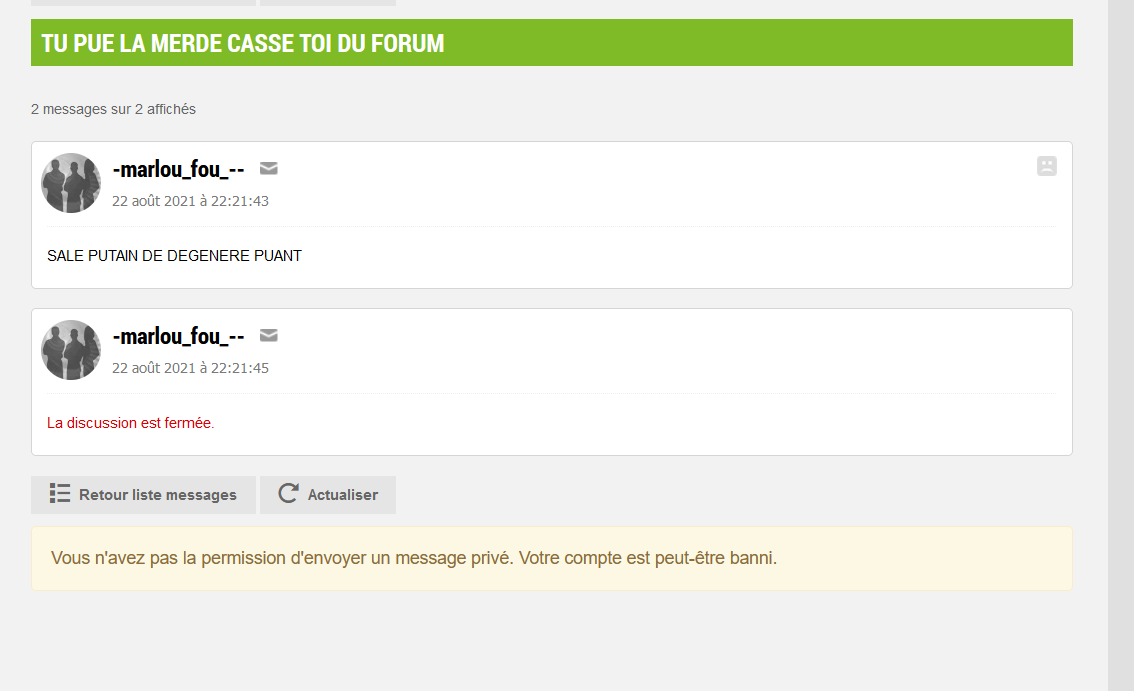Open the avatar in the second message
Viewport: 1134px width, 691px height.
tap(71, 350)
